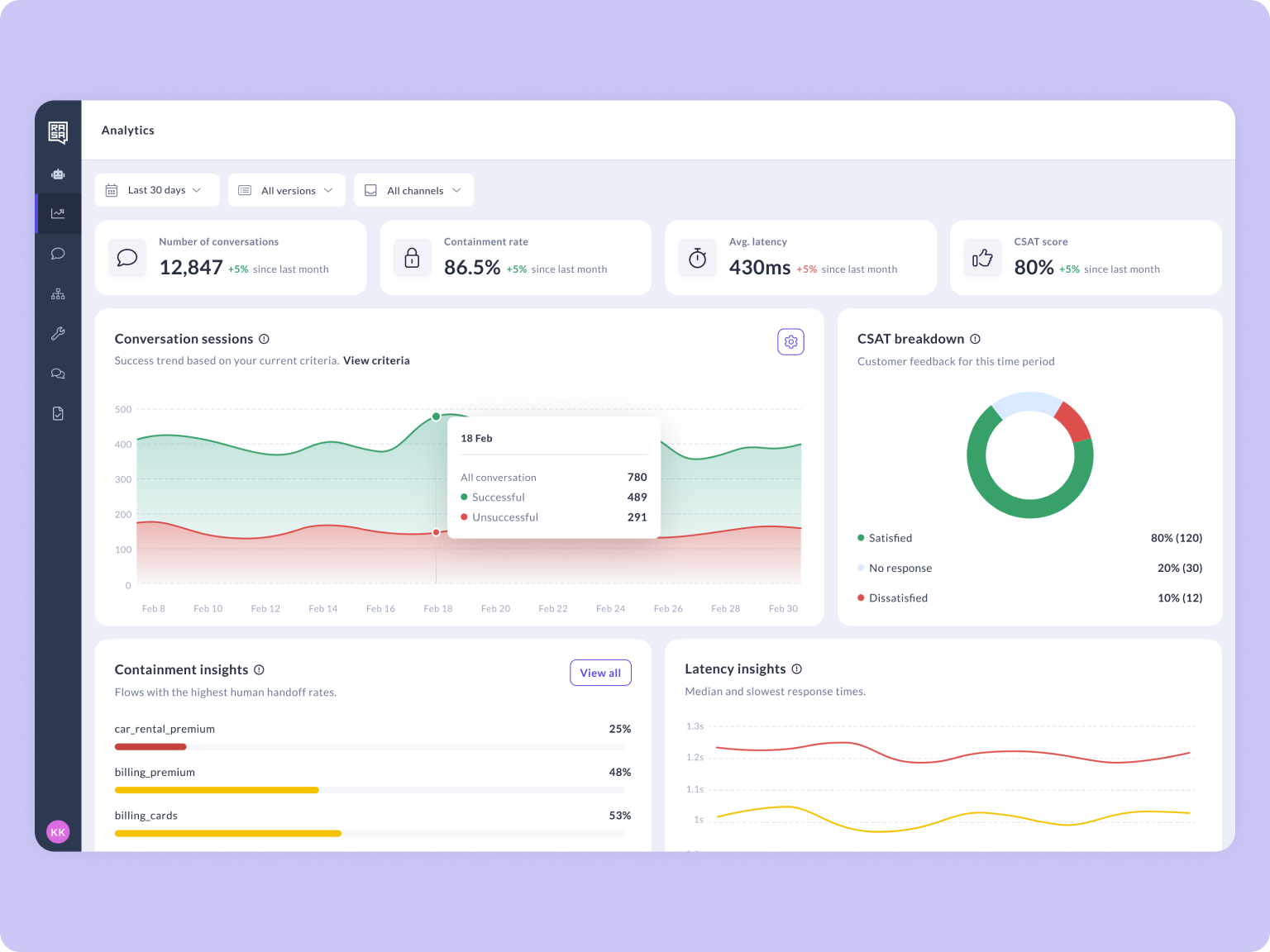Viewport: 1270px width, 952px height.
Task: Expand the All versions dropdown
Action: 287,190
